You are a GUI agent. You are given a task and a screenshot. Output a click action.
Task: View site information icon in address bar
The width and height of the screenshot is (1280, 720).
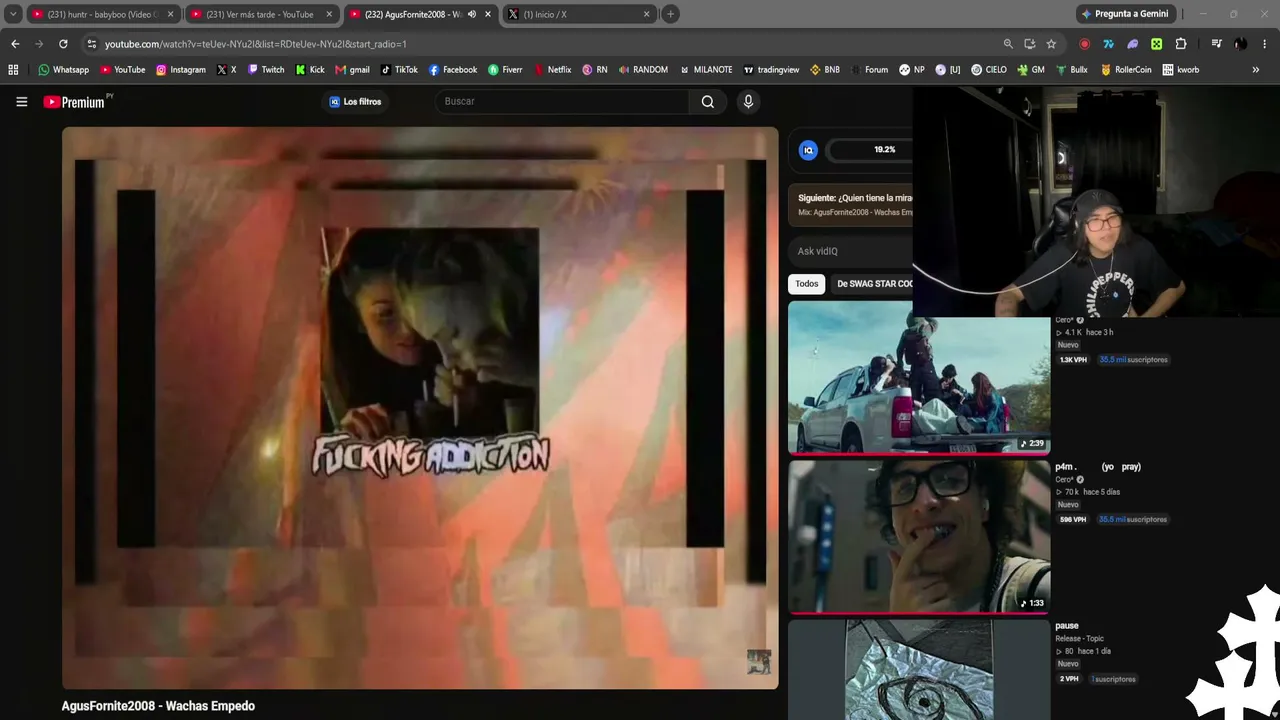pyautogui.click(x=91, y=44)
